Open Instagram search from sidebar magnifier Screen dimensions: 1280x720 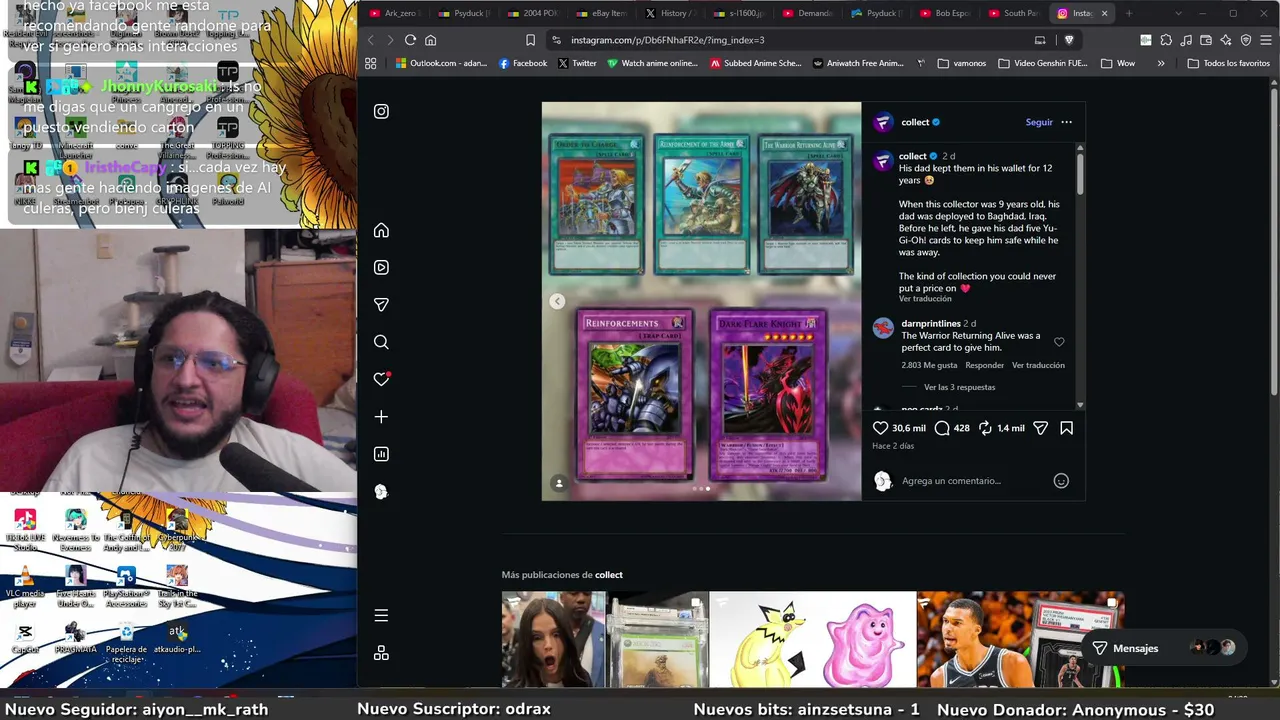click(x=381, y=342)
